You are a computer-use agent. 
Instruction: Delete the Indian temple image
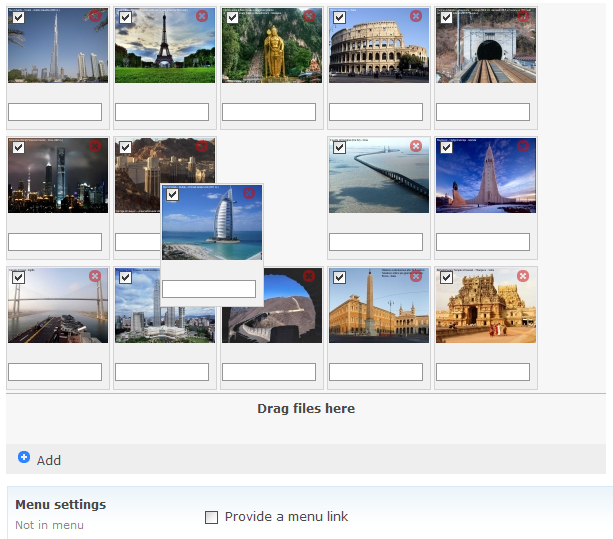coord(523,276)
